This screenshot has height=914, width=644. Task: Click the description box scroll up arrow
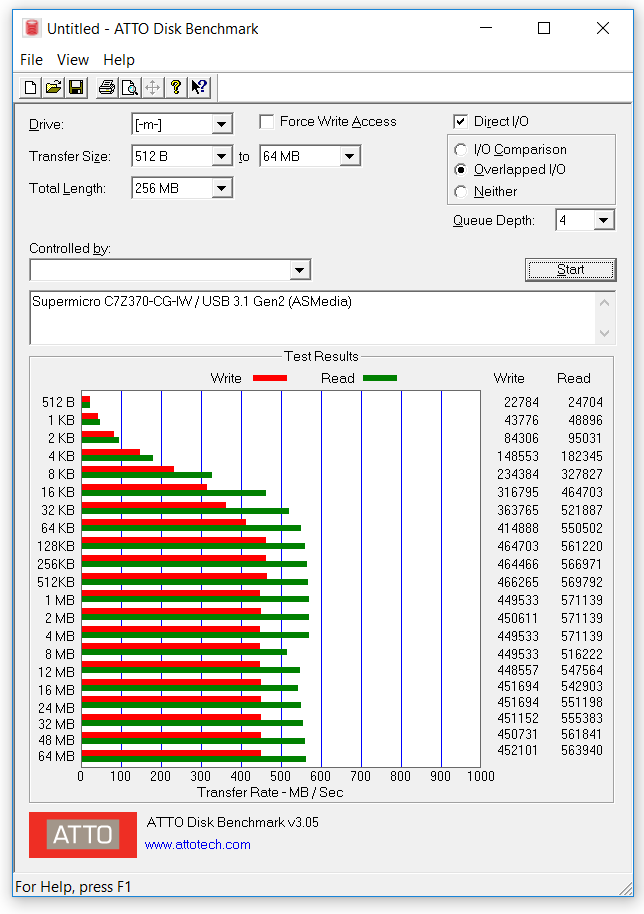604,303
